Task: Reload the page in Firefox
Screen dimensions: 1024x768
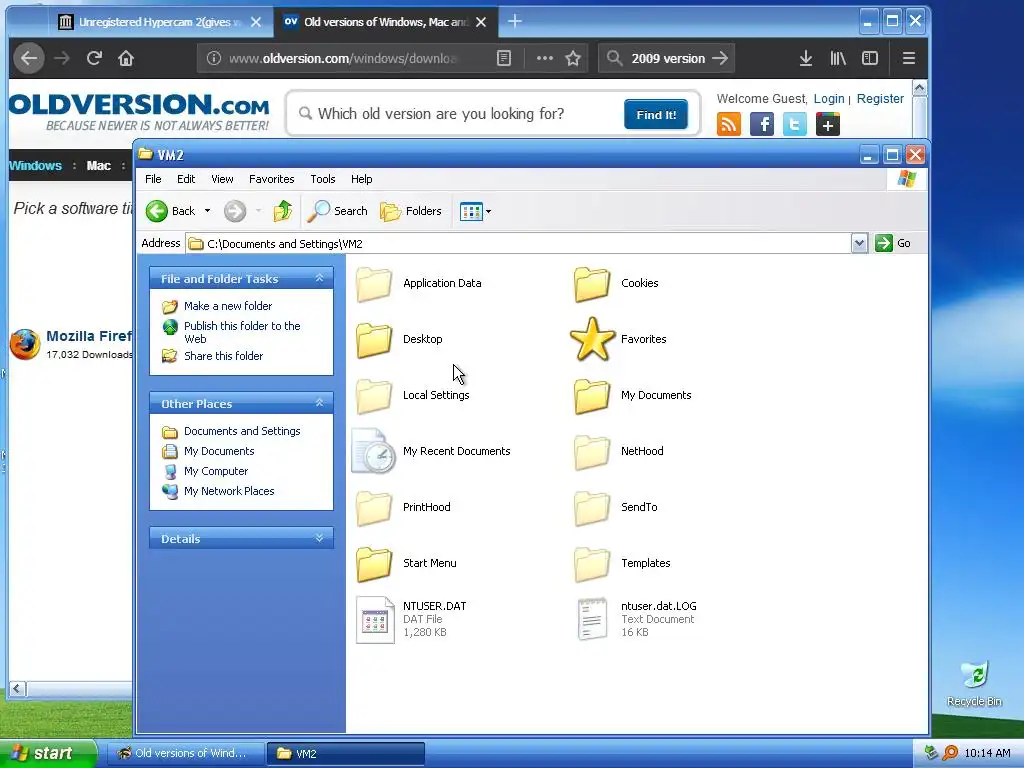Action: click(x=94, y=58)
